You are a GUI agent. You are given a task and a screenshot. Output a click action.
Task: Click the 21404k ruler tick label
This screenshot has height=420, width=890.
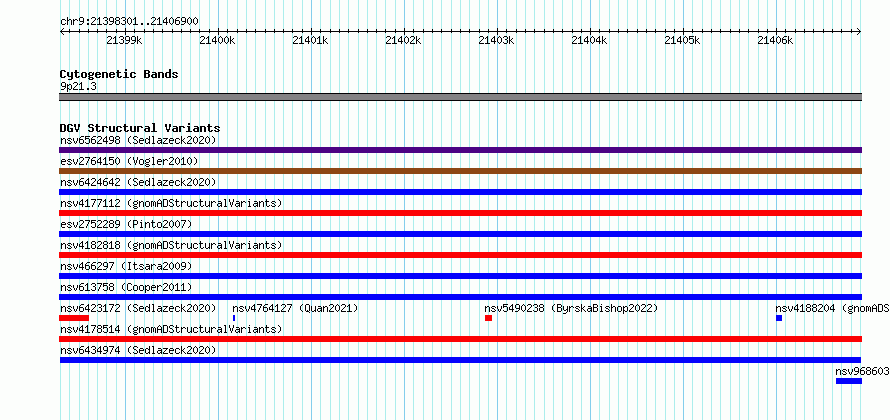click(x=589, y=40)
